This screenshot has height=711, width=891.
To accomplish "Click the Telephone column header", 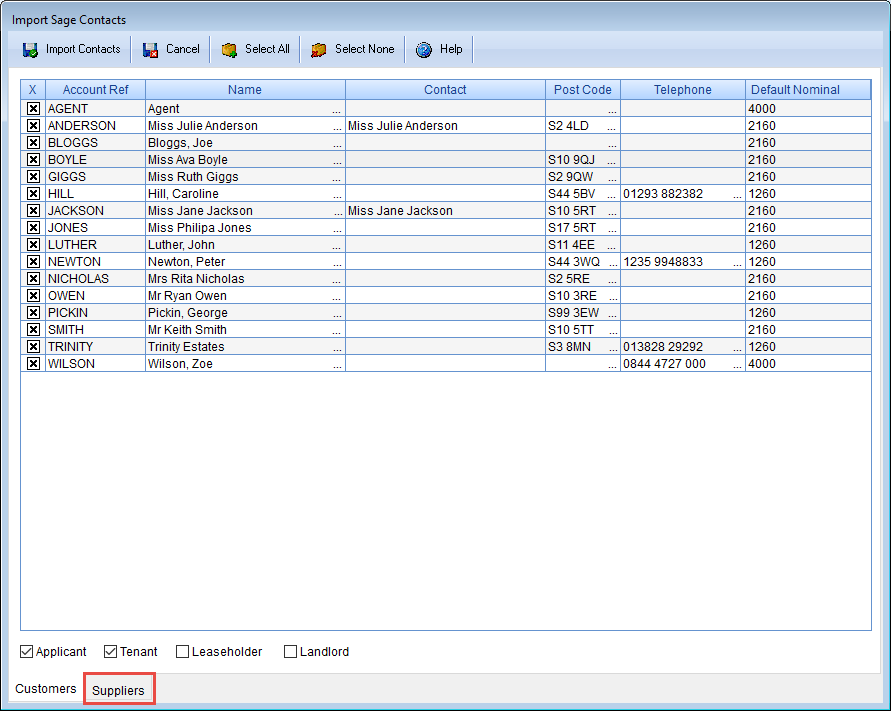I will 682,90.
